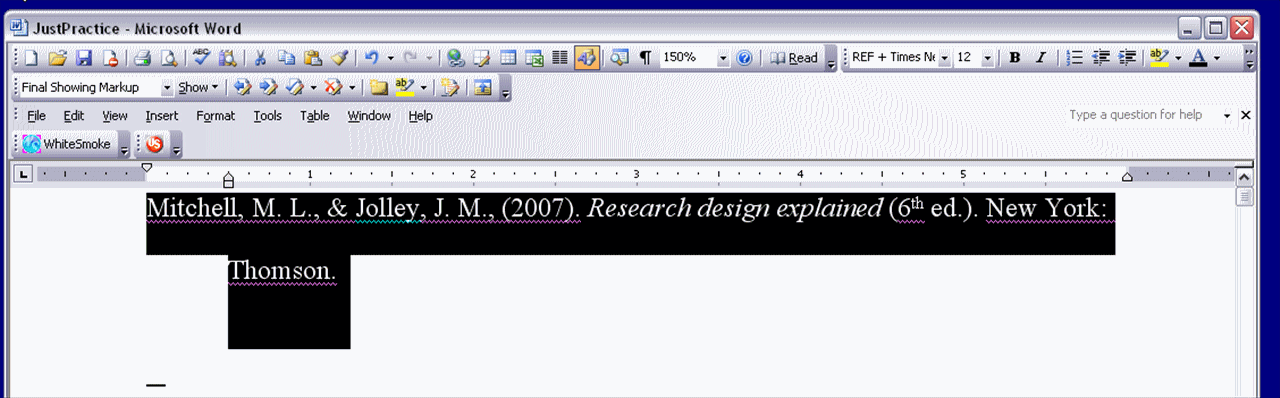Open the Table menu
1280x398 pixels.
pos(315,116)
